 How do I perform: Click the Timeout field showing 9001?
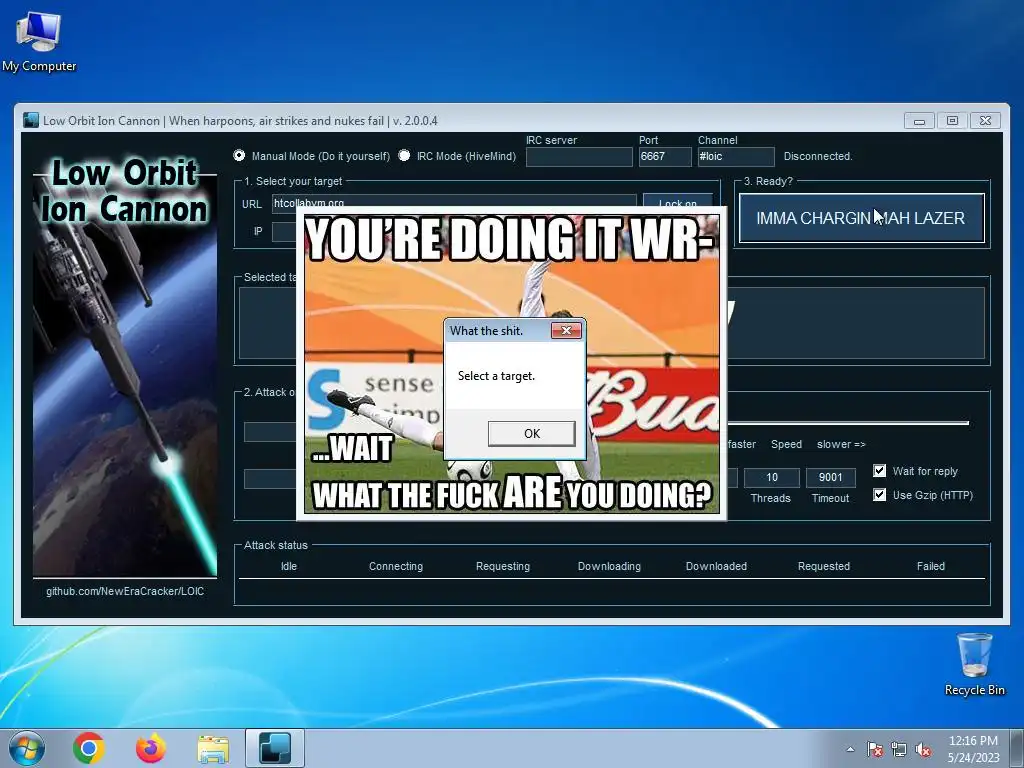tap(830, 477)
